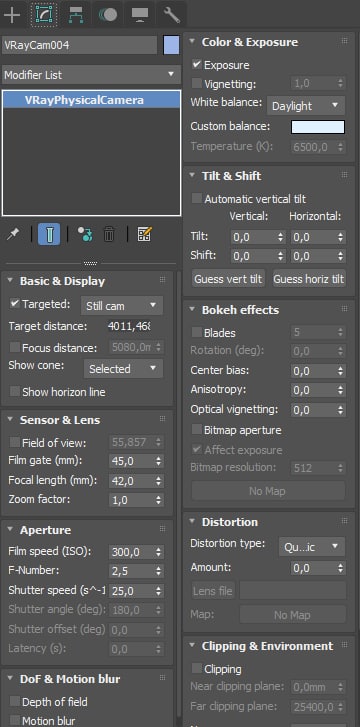The width and height of the screenshot is (360, 727).
Task: Collapse the Distortion rollout
Action: [x=192, y=522]
